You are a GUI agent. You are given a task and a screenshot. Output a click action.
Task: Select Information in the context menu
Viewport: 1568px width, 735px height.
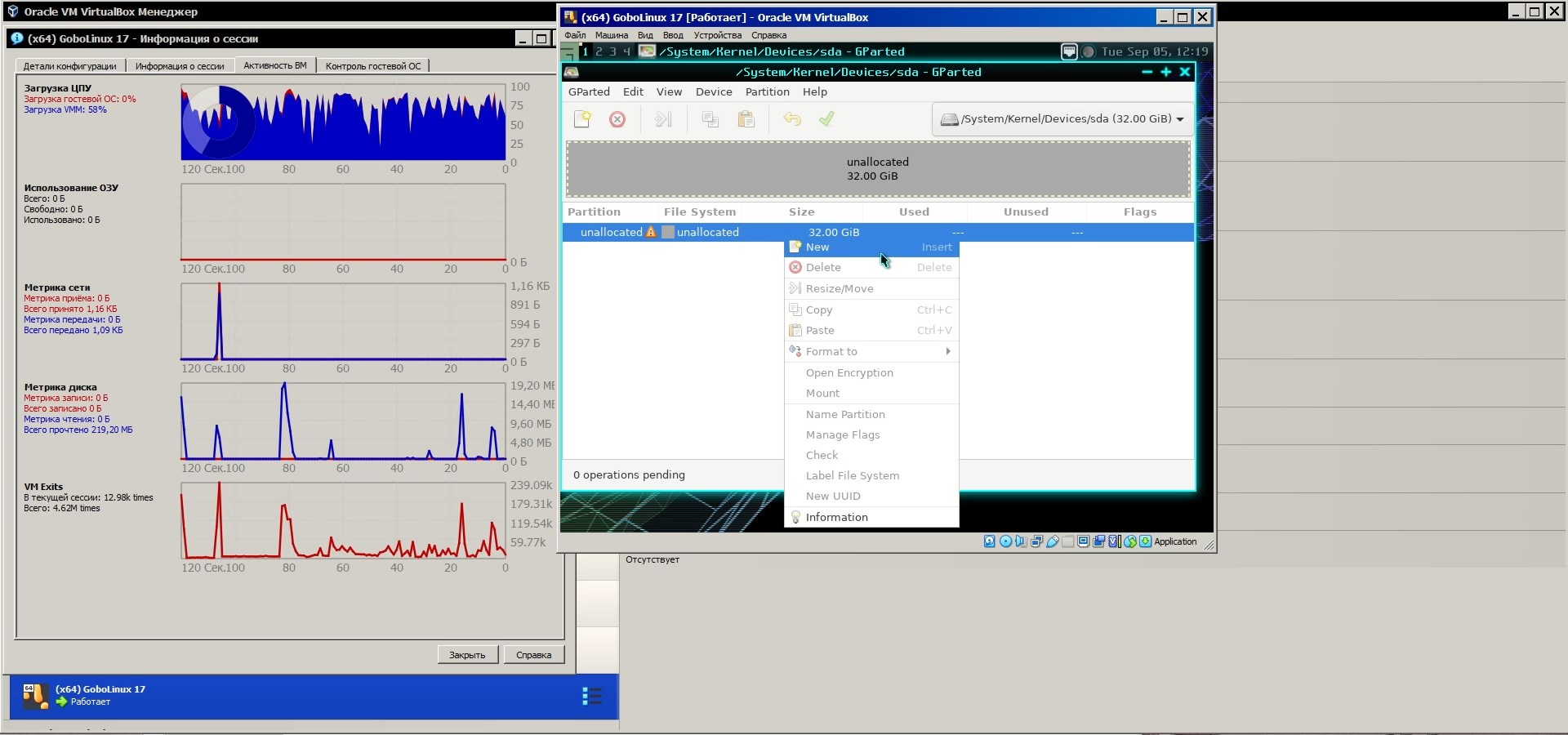pyautogui.click(x=836, y=517)
